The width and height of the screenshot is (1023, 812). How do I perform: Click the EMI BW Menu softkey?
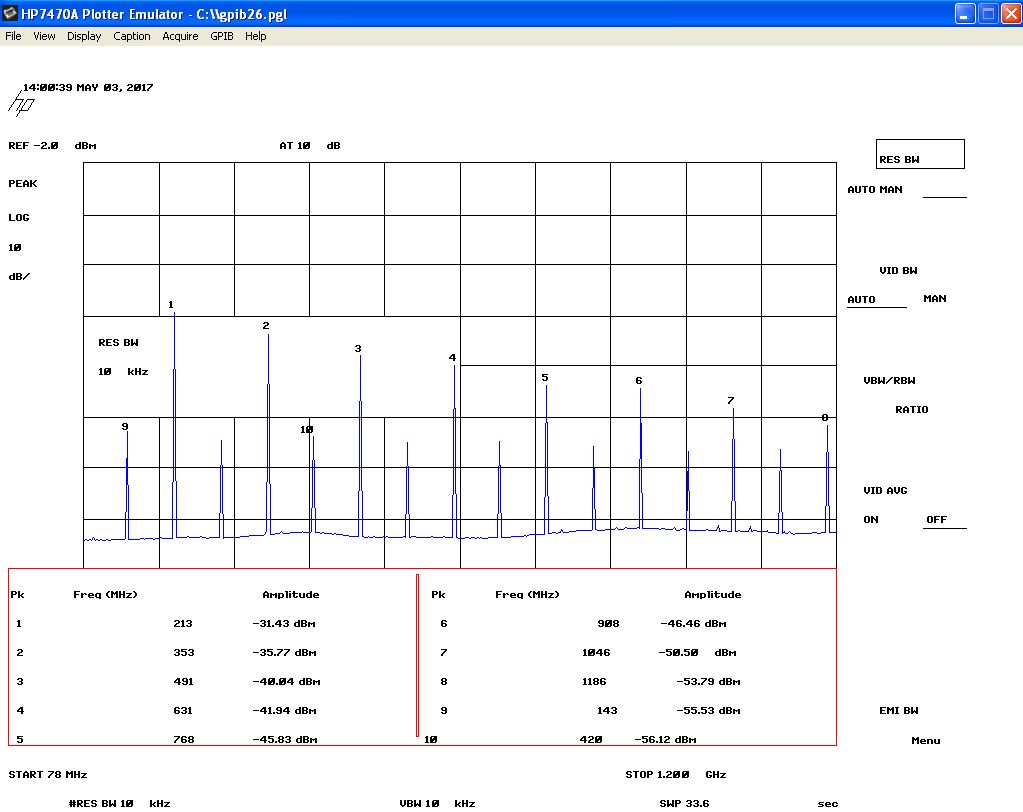(925, 741)
